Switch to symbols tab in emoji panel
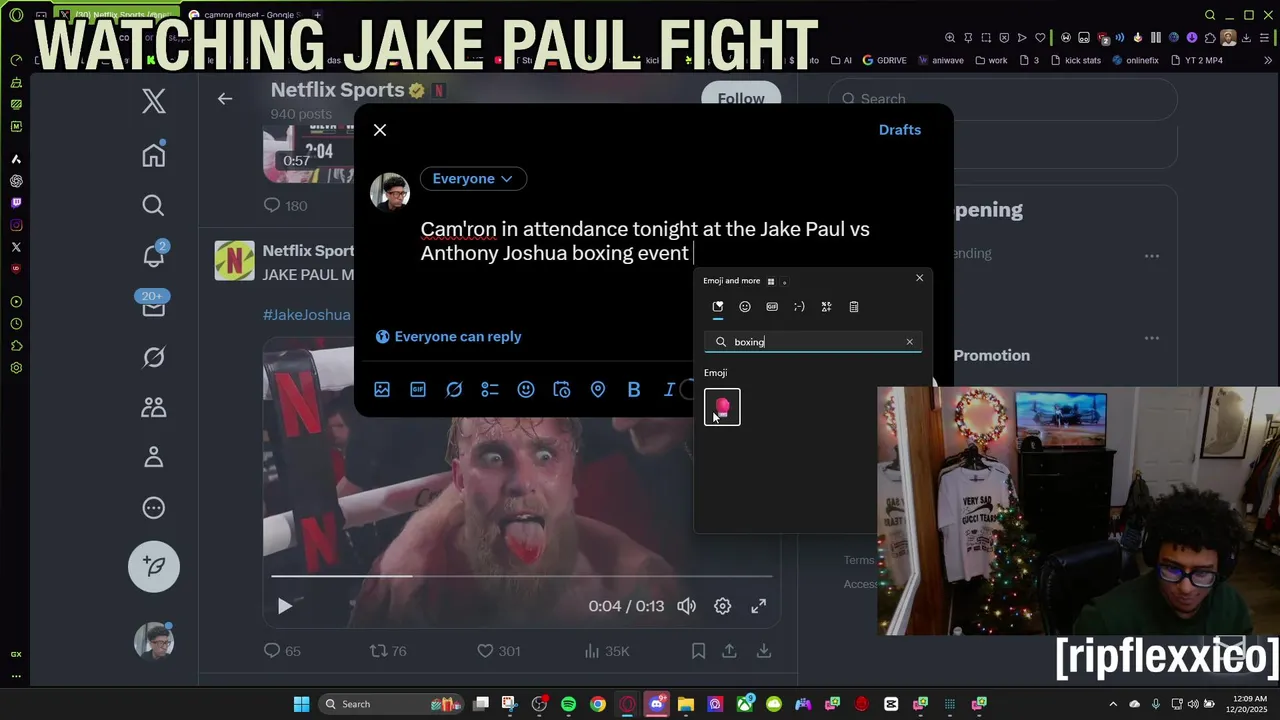1280x720 pixels. pos(826,307)
